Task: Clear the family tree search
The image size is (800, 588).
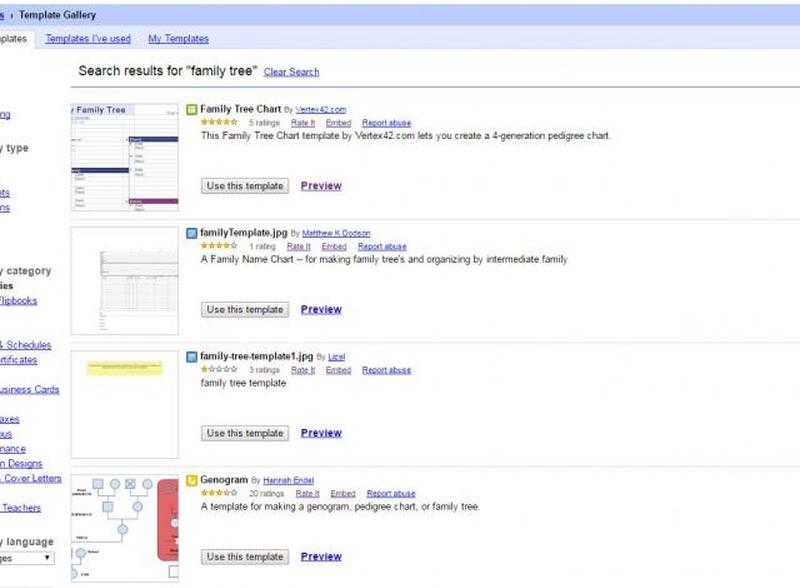Action: (x=290, y=71)
